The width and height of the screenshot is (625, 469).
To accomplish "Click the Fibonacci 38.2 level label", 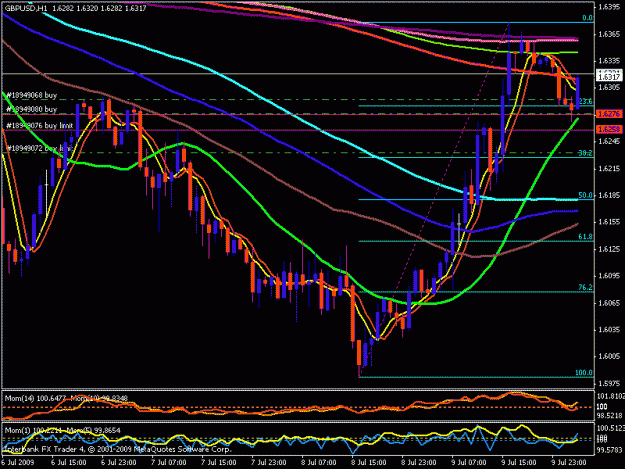I will tap(586, 153).
